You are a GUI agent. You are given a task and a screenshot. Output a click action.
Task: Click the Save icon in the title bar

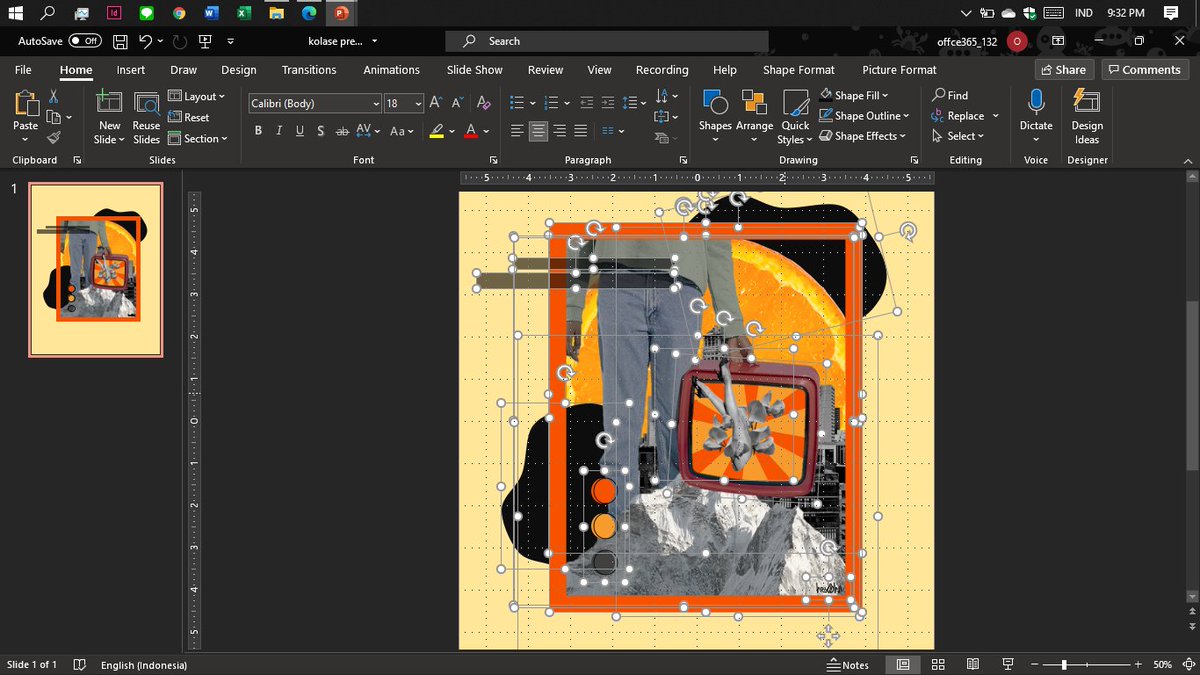coord(120,41)
